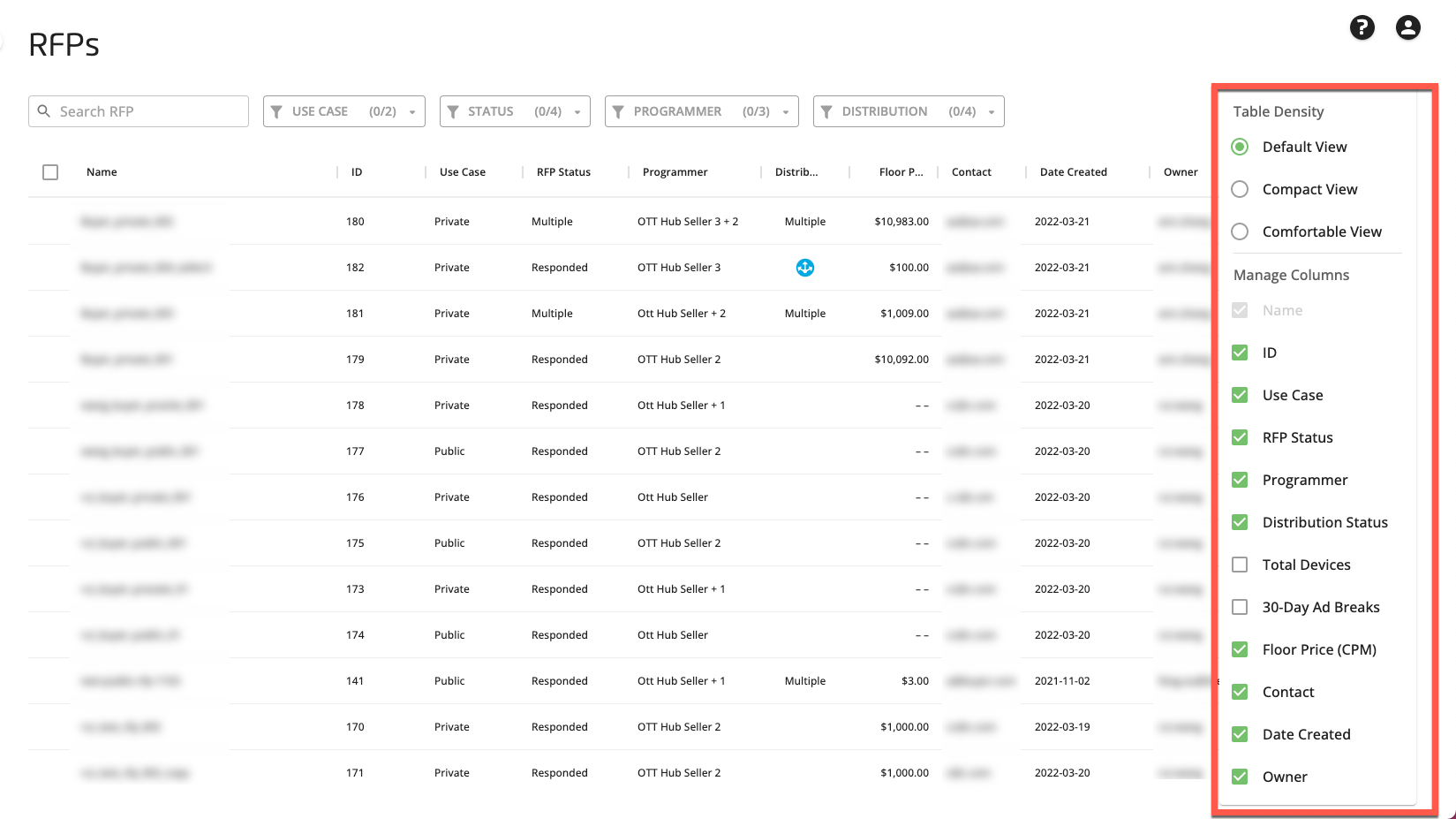Enable the 30-Day Ad Breaks column

pyautogui.click(x=1240, y=607)
